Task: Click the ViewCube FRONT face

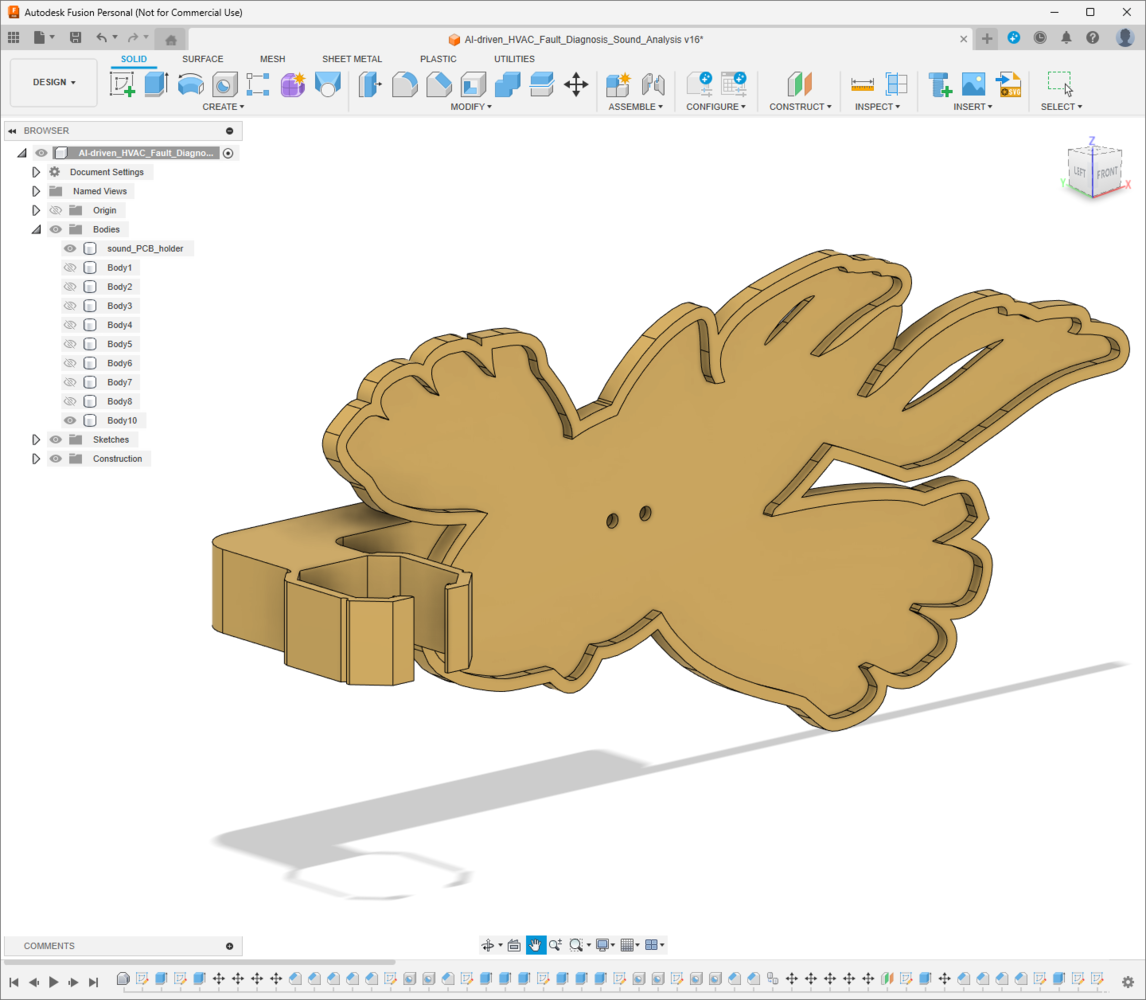Action: 1106,172
